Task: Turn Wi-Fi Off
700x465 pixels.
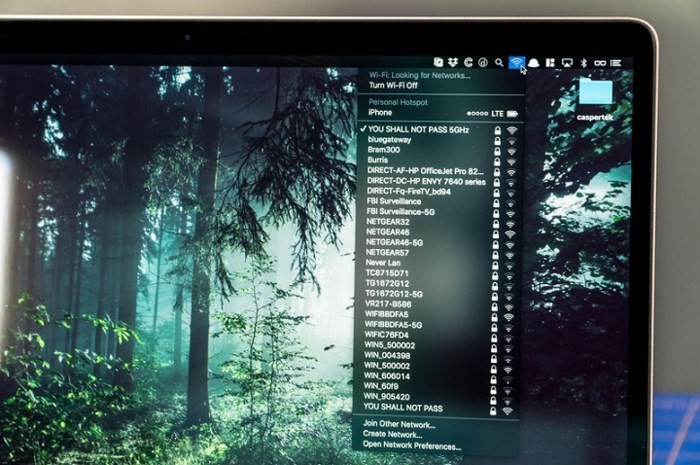Action: click(x=396, y=86)
